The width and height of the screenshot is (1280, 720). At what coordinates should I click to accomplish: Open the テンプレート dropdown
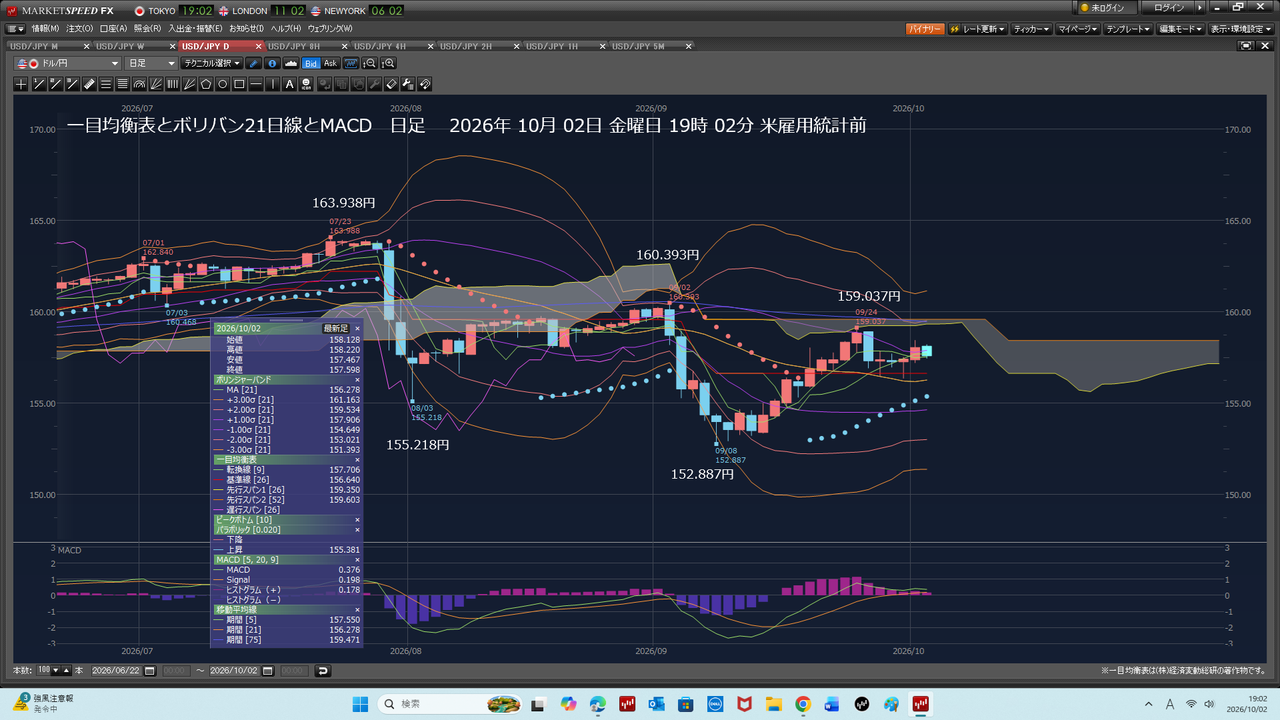(1127, 29)
